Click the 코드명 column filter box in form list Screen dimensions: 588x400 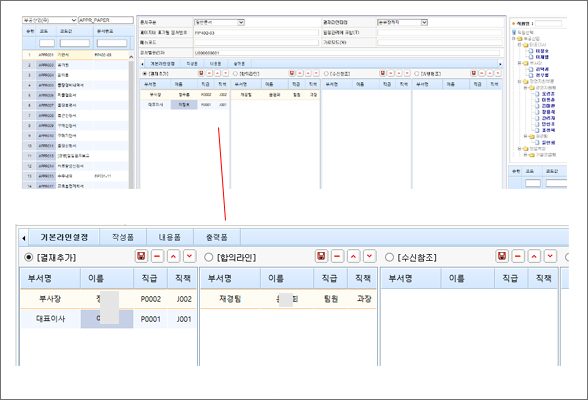coord(75,43)
